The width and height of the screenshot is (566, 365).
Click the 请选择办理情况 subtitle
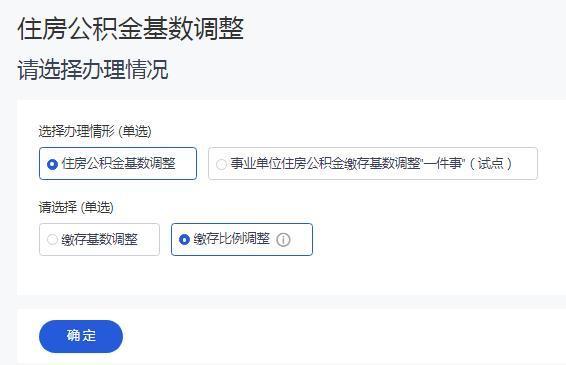93,69
